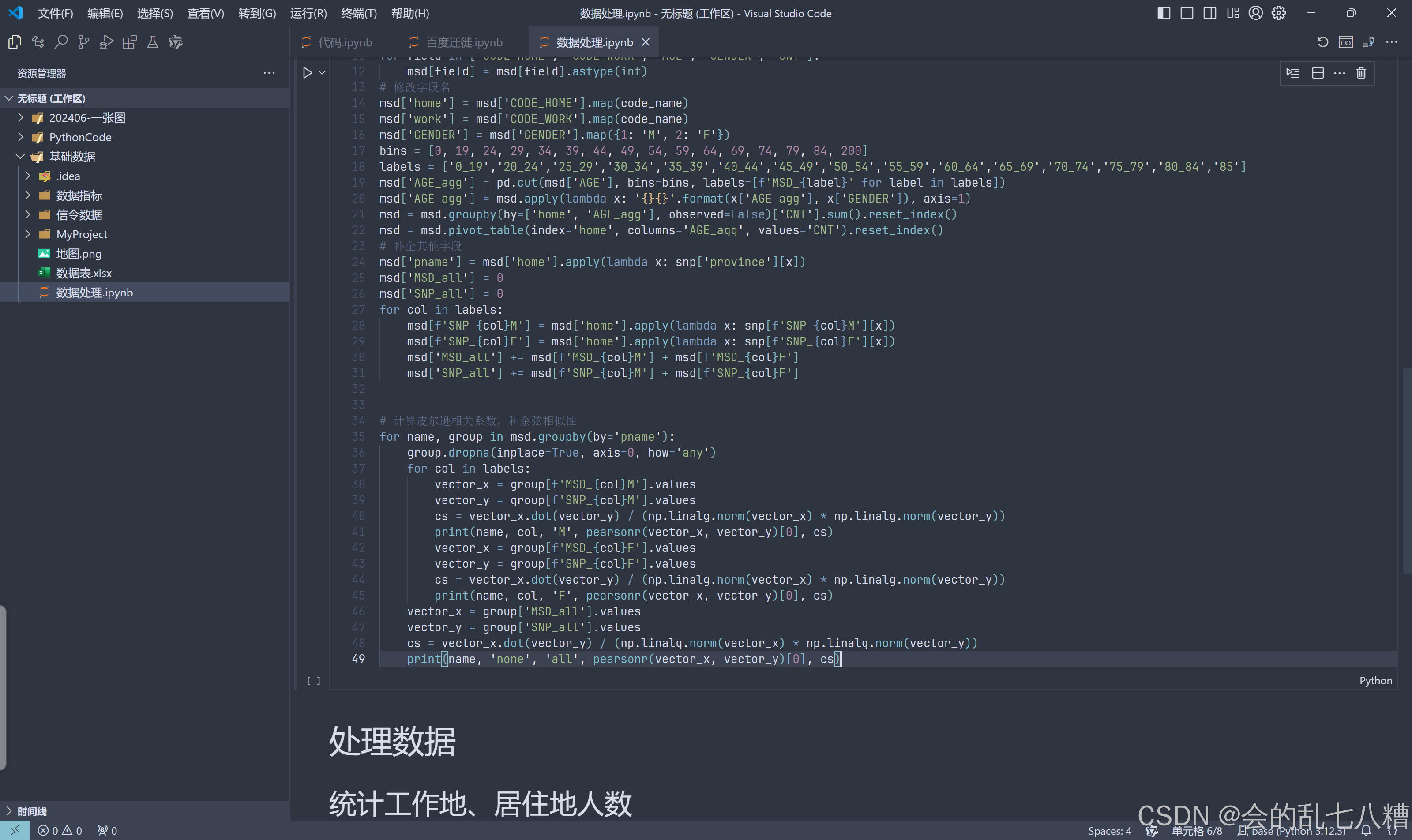Switch to 百度迁徙.ipynb tab
Image resolution: width=1412 pixels, height=840 pixels.
pos(463,42)
